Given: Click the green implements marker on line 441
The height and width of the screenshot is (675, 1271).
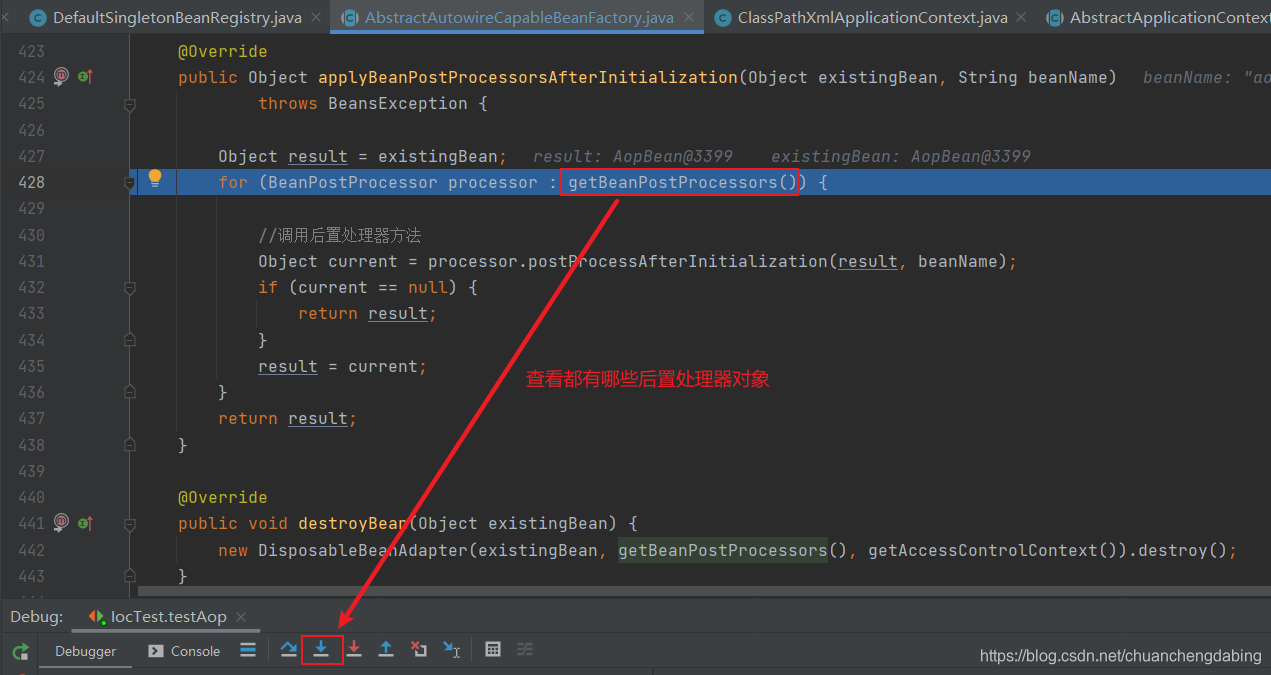Looking at the screenshot, I should pos(85,522).
